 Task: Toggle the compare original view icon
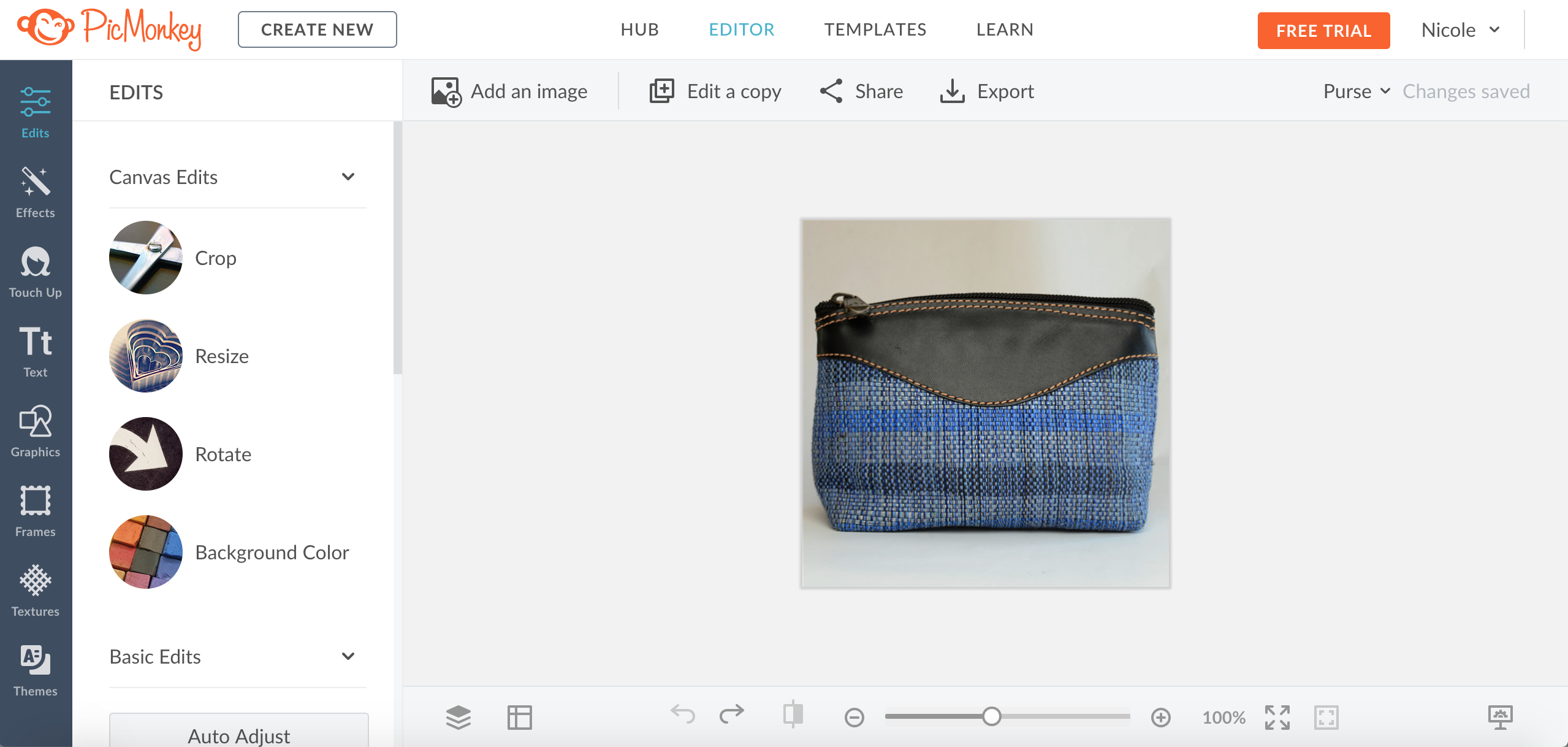pyautogui.click(x=793, y=714)
